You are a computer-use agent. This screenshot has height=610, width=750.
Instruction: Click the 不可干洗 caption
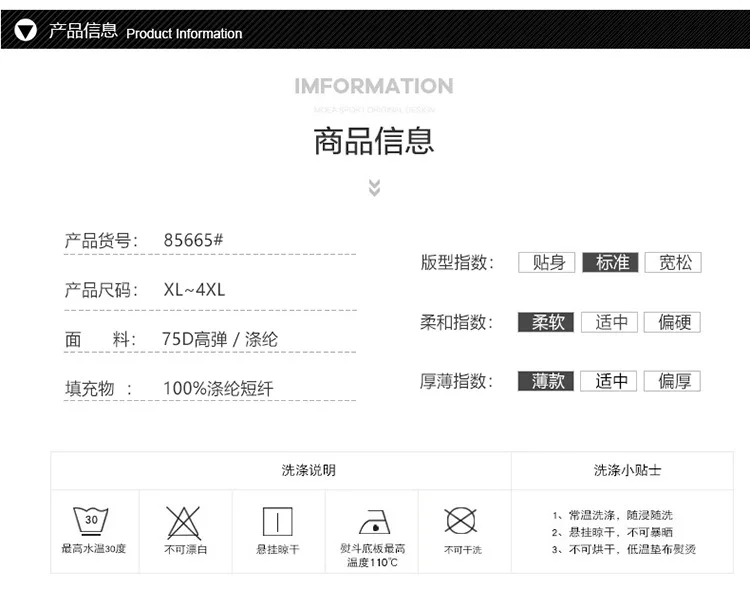463,550
